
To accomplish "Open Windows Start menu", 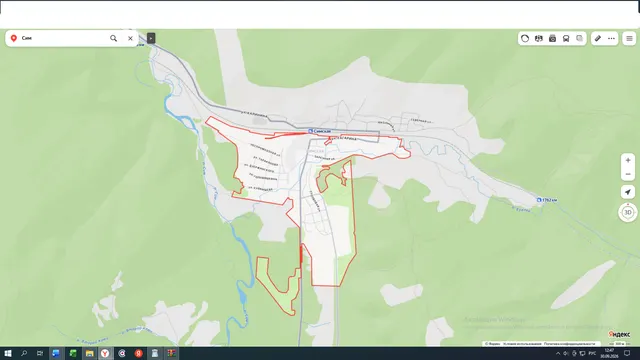I will click(8, 353).
